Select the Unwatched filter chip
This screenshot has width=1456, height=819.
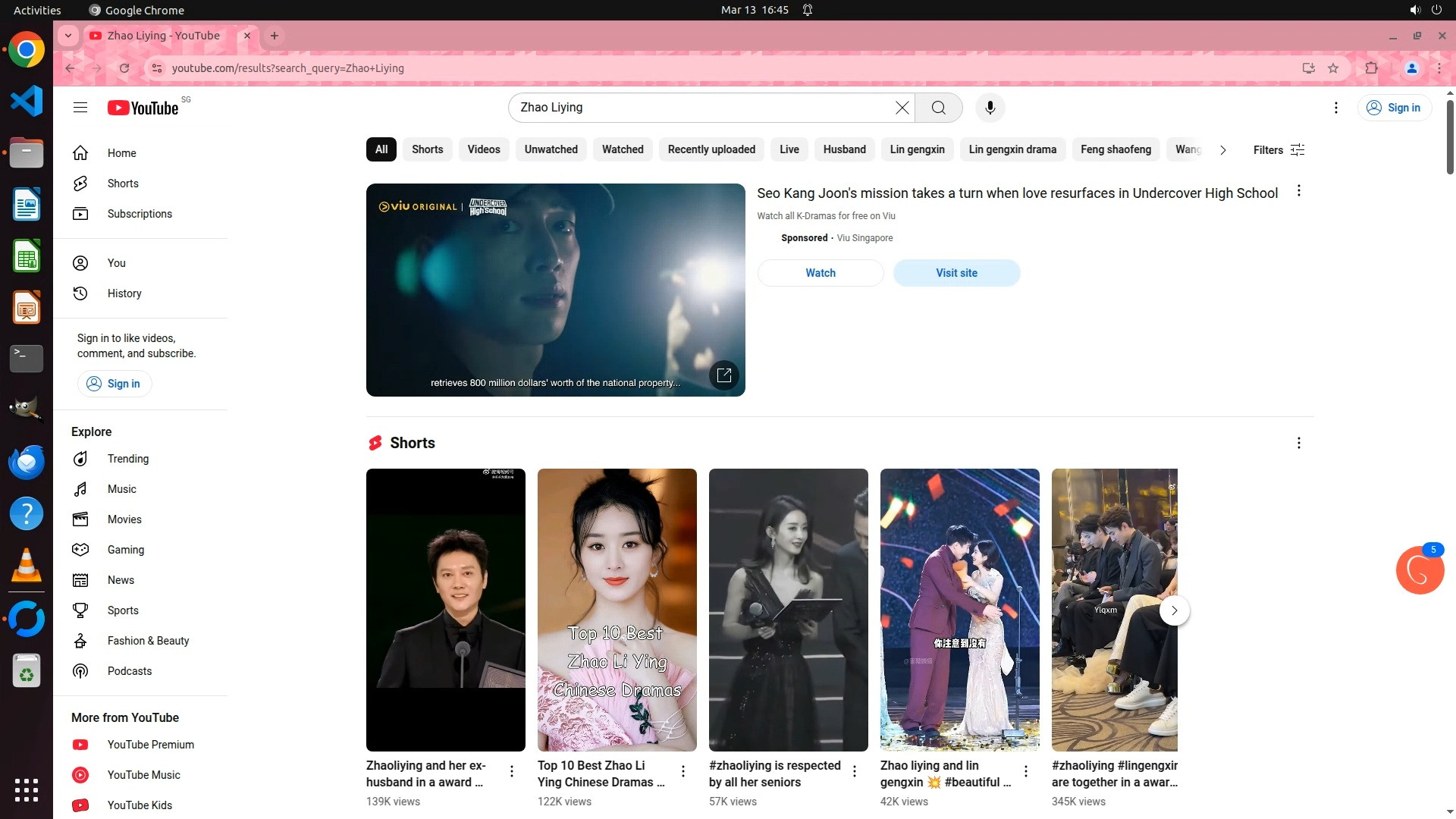[x=551, y=149]
